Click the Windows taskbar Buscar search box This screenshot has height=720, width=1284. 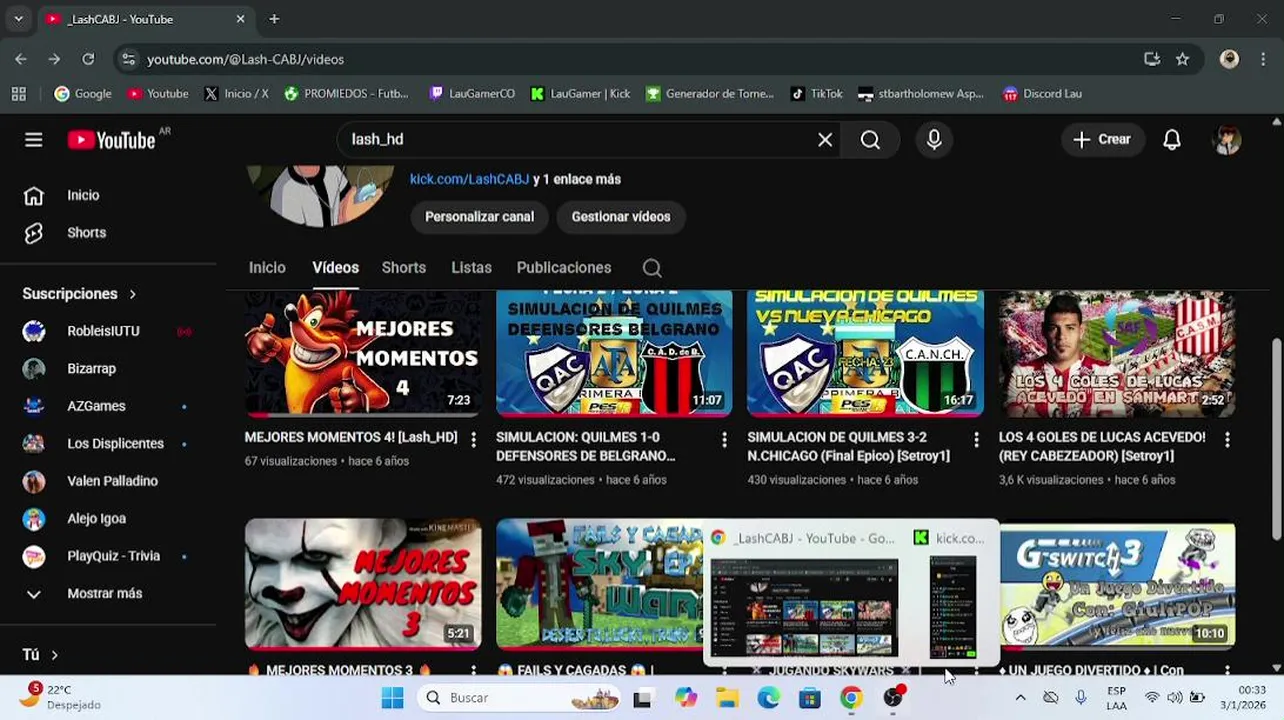520,698
